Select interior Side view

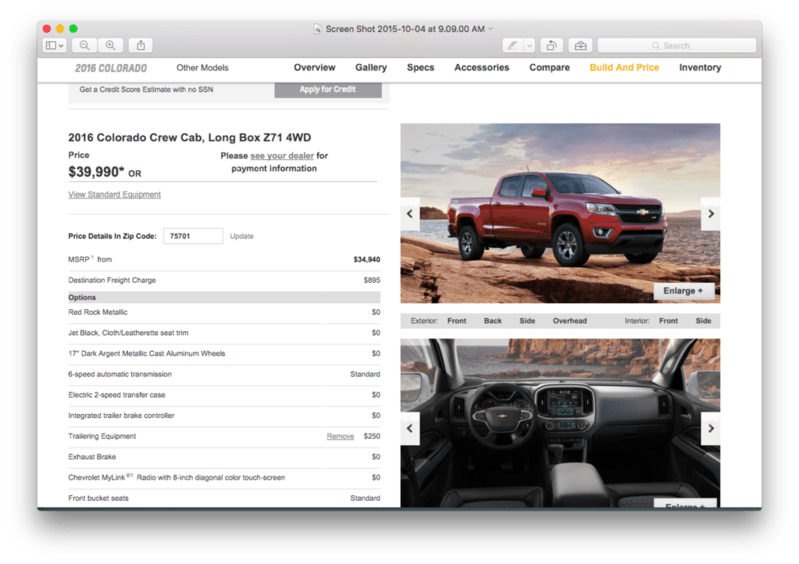703,321
